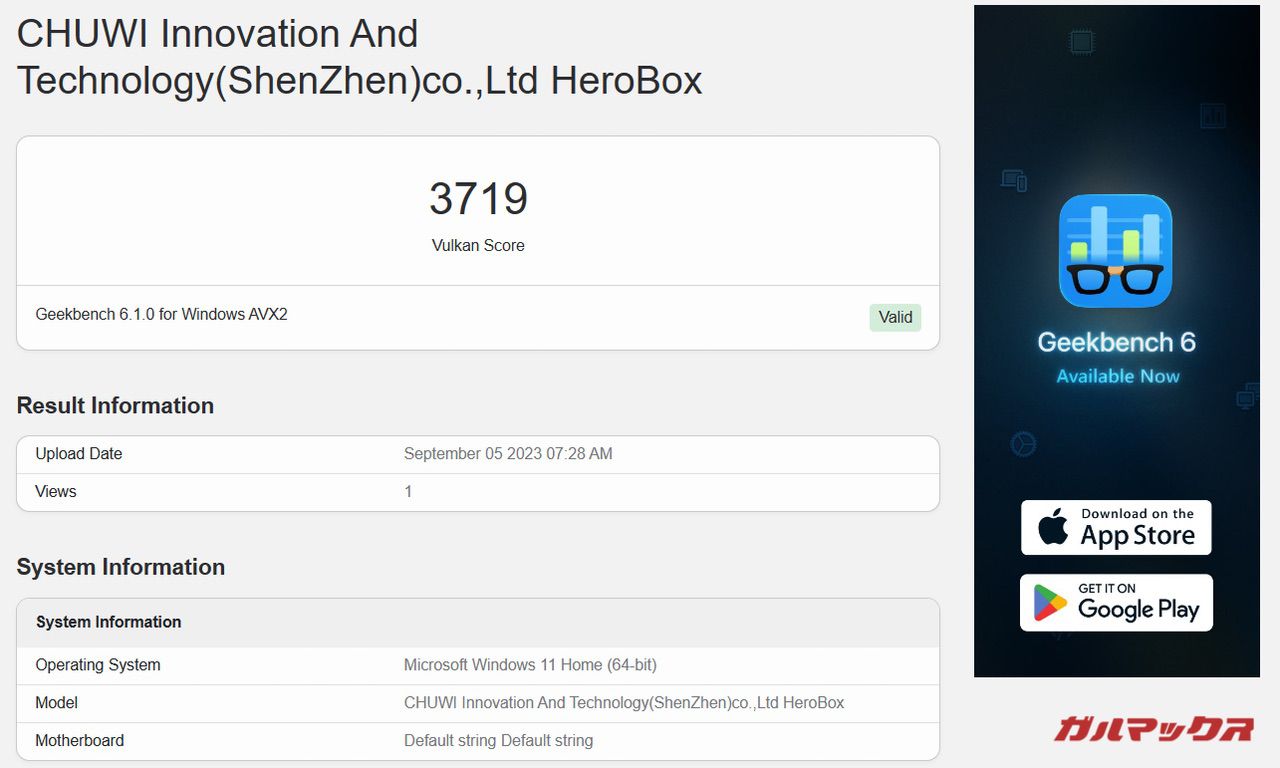Click the Google Play triangle logo
1280x768 pixels.
1050,603
